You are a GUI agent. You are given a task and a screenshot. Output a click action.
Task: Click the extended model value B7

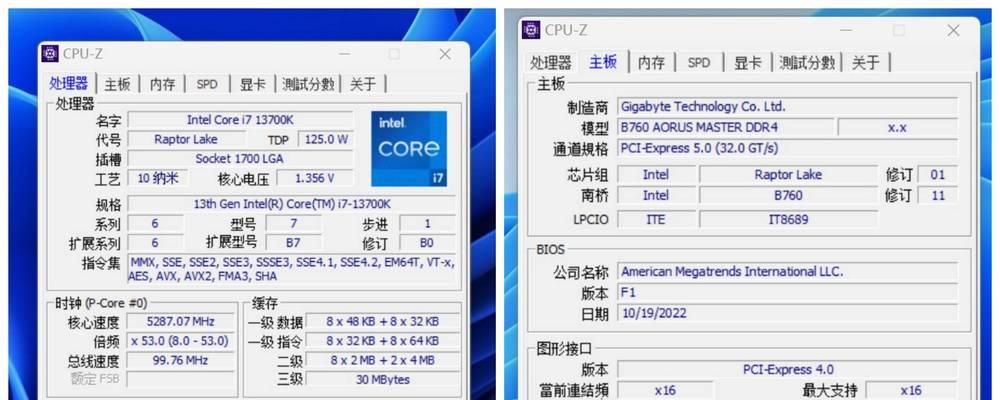(x=293, y=242)
